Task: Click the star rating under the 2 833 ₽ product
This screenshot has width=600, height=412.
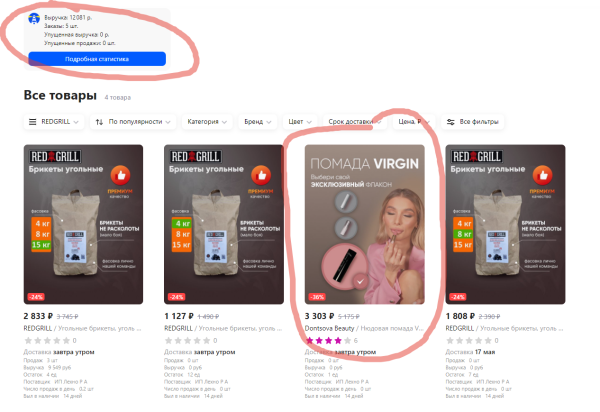Action: 47,340
